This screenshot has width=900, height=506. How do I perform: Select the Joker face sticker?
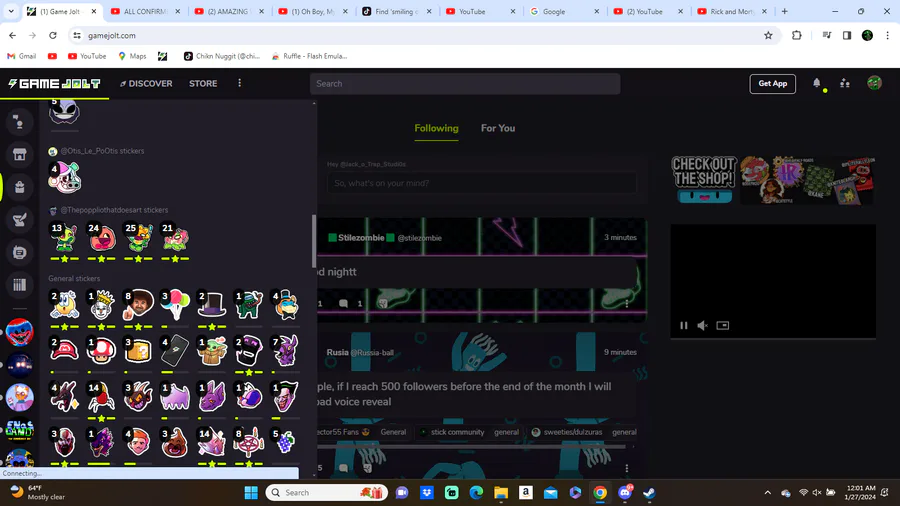(285, 396)
